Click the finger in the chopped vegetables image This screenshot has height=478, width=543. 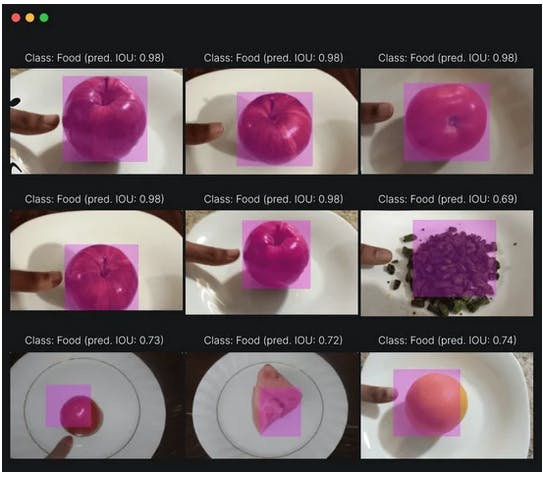376,256
